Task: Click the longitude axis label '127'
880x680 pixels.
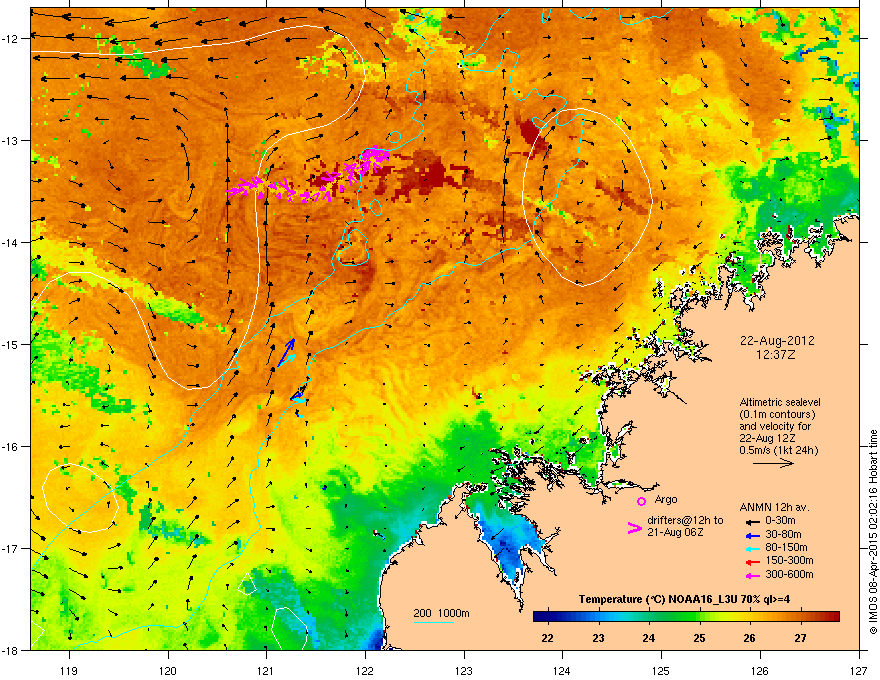Action: (859, 670)
